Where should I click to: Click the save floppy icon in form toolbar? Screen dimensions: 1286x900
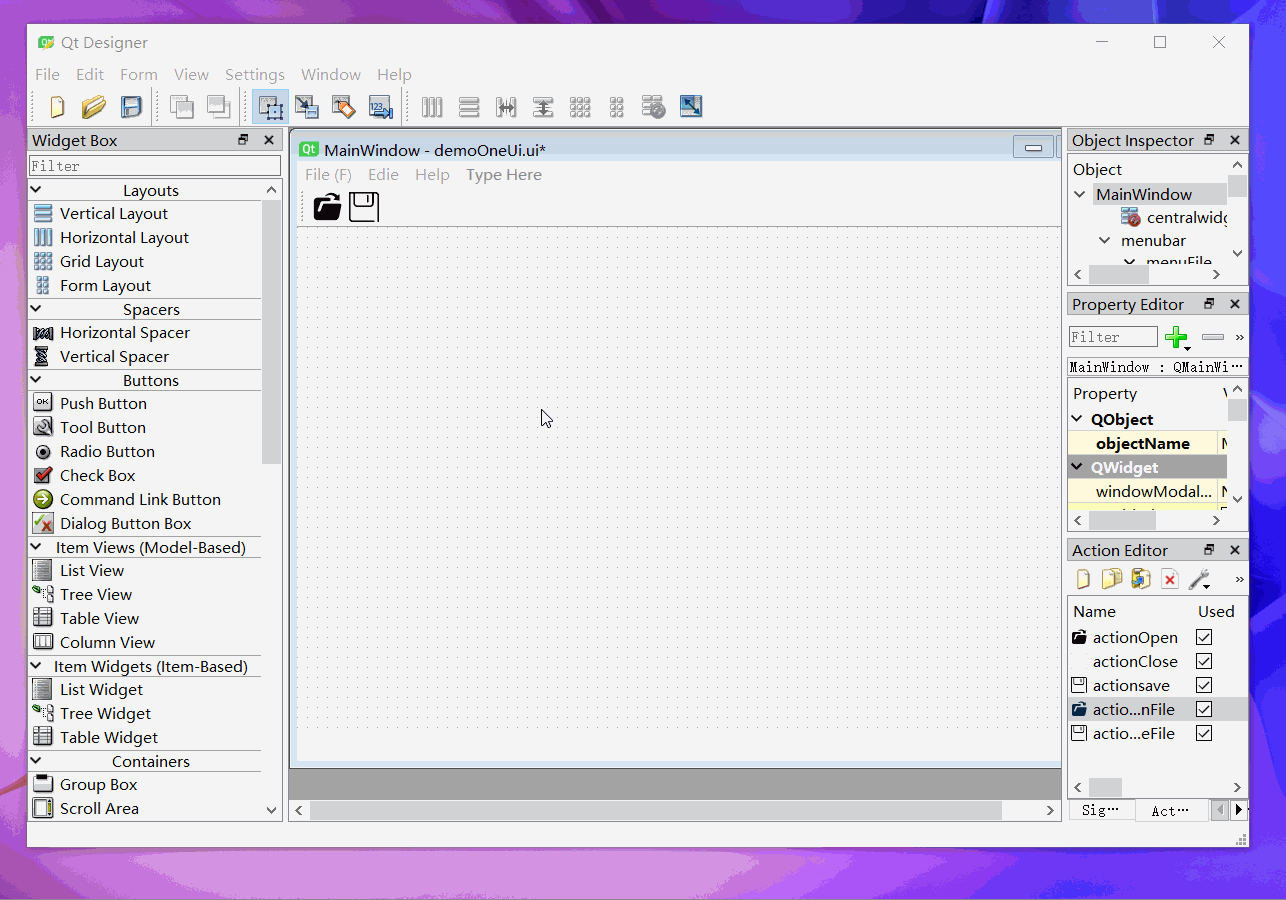click(x=364, y=207)
